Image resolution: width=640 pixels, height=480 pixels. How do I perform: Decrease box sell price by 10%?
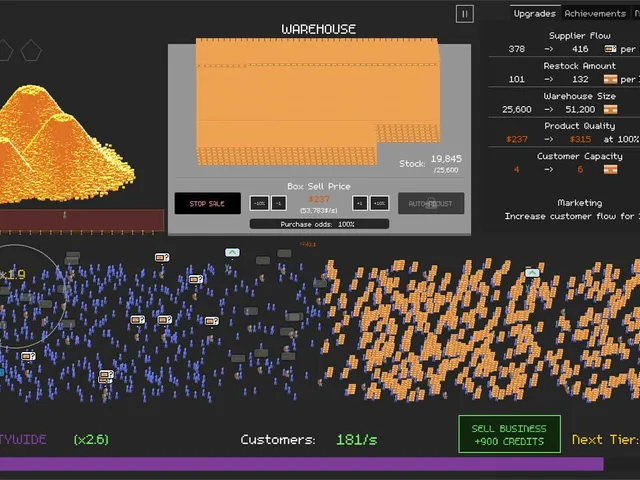point(259,203)
